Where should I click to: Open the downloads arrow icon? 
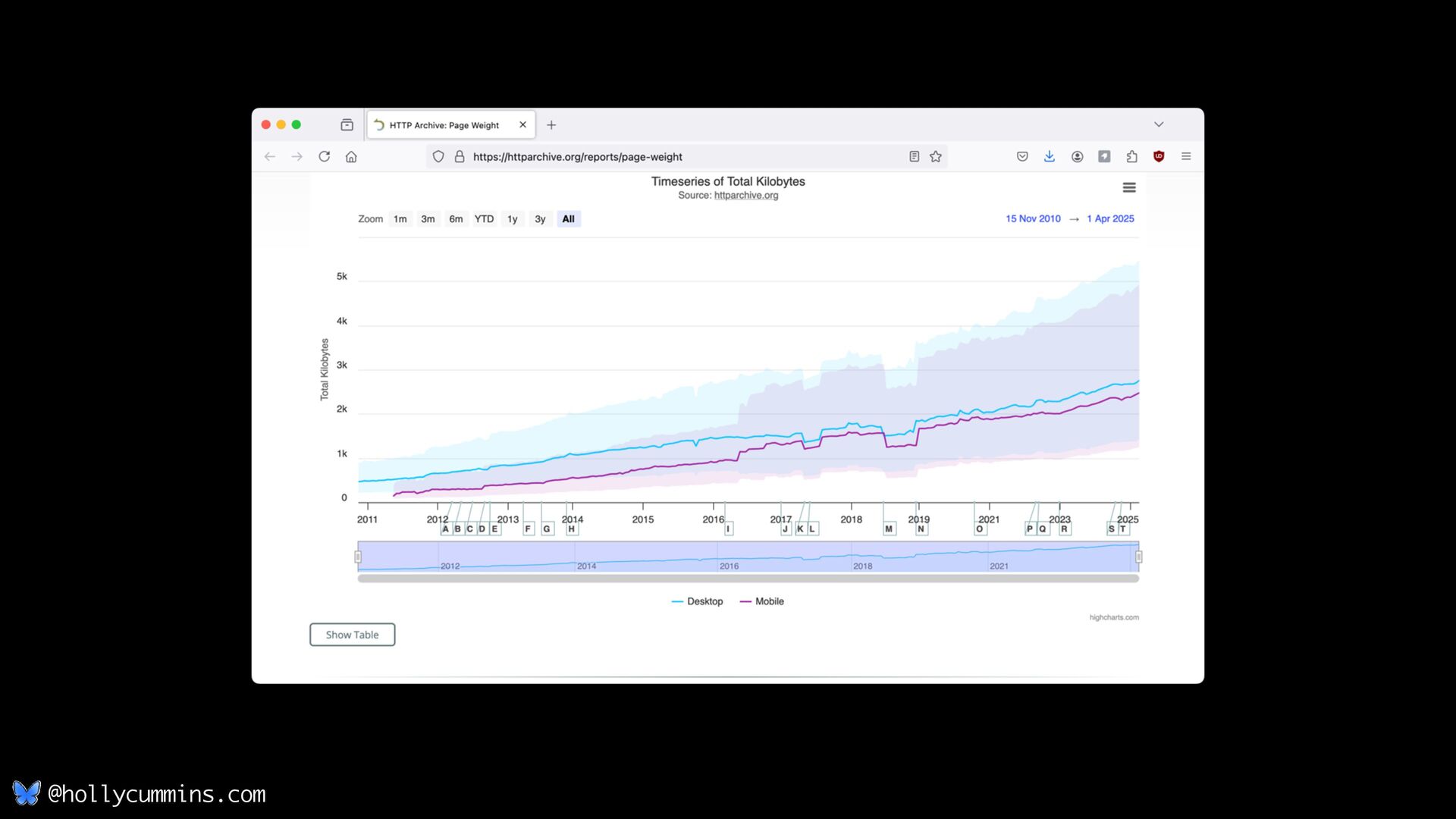pyautogui.click(x=1050, y=156)
